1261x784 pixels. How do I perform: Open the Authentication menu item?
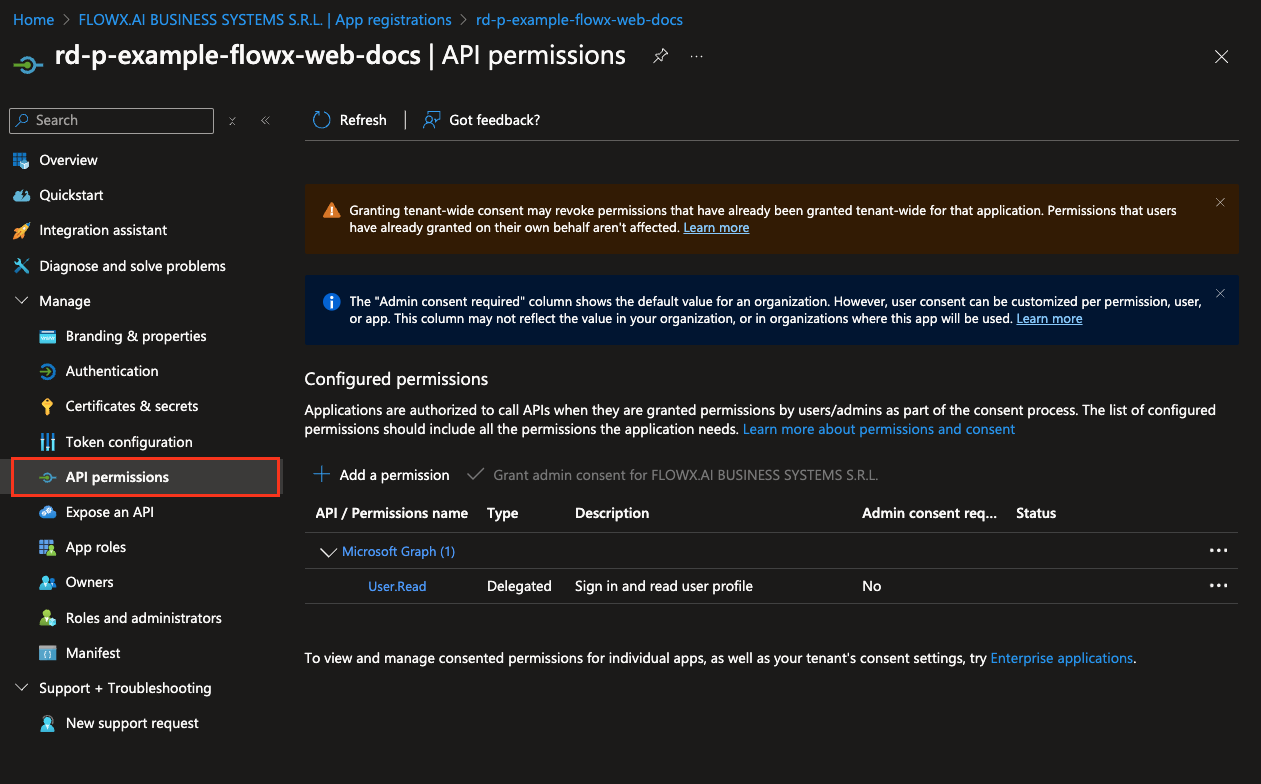click(112, 371)
